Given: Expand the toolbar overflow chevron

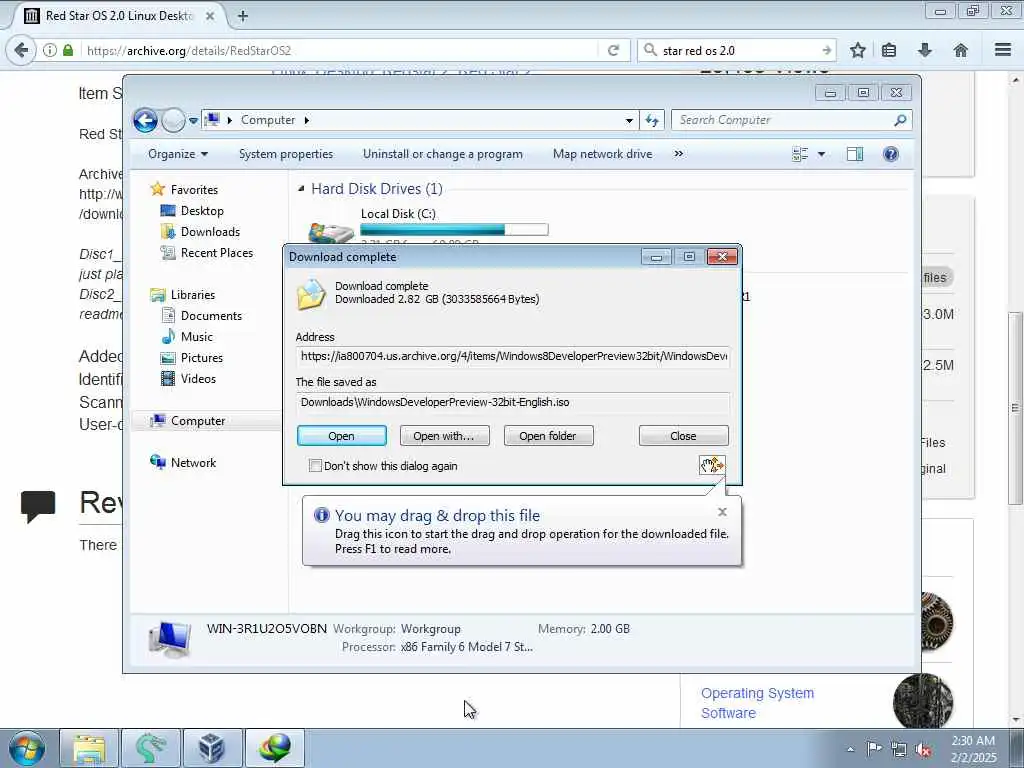Looking at the screenshot, I should 679,154.
